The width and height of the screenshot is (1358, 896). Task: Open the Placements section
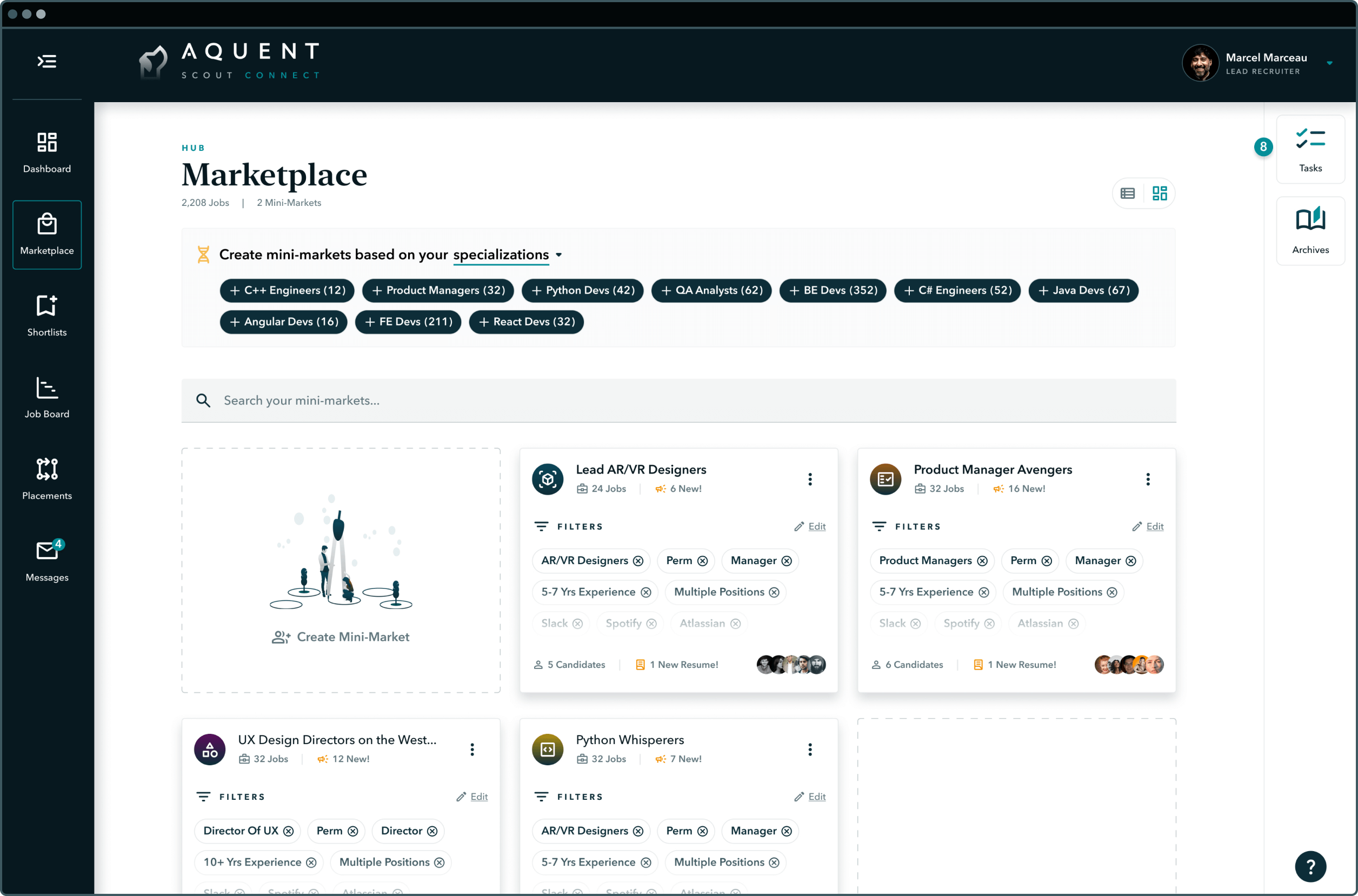(47, 479)
